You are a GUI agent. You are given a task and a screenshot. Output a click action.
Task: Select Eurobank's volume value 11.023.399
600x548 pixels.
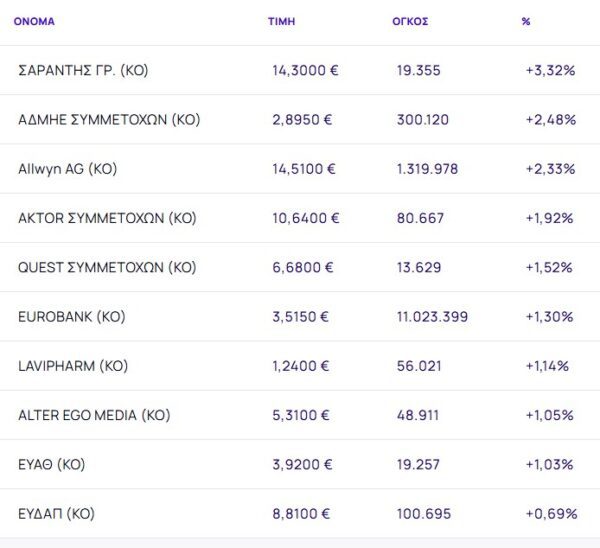tap(432, 316)
